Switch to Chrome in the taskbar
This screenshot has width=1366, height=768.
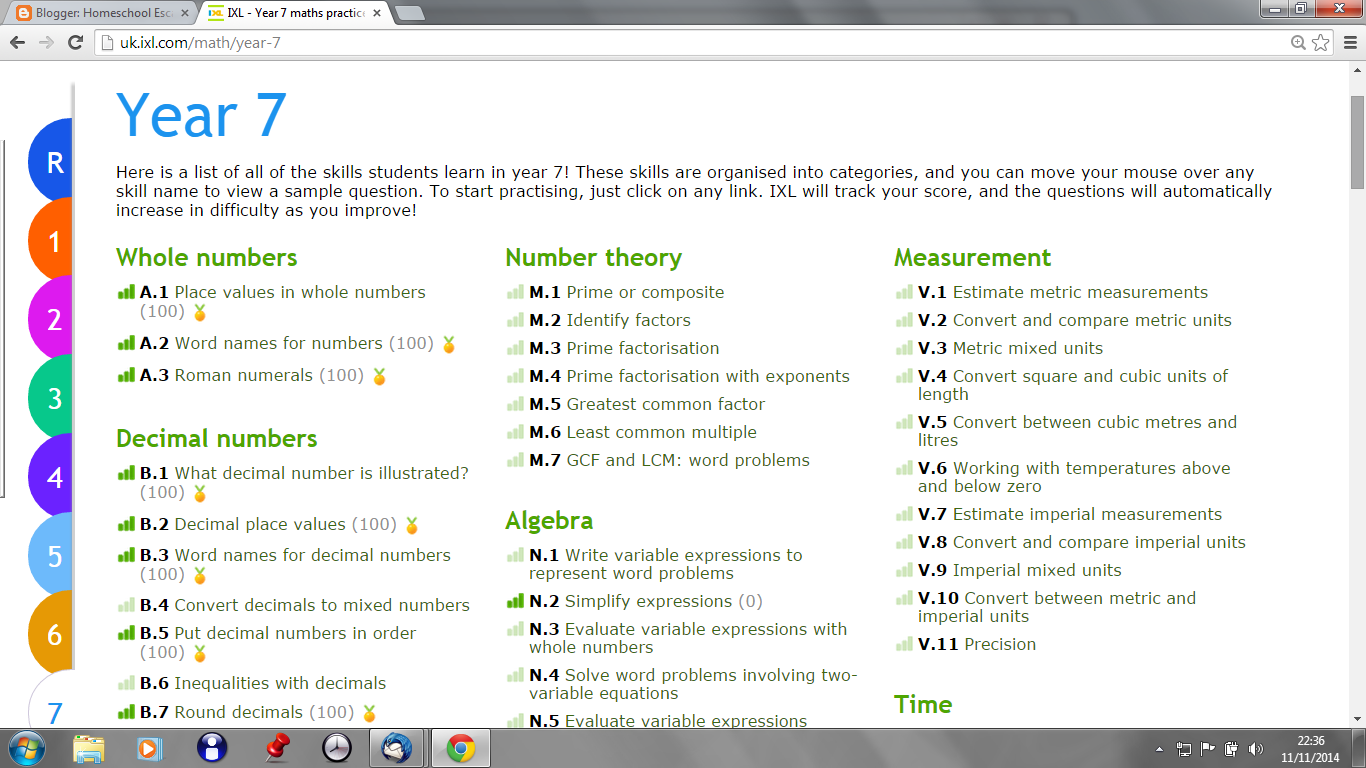[460, 747]
